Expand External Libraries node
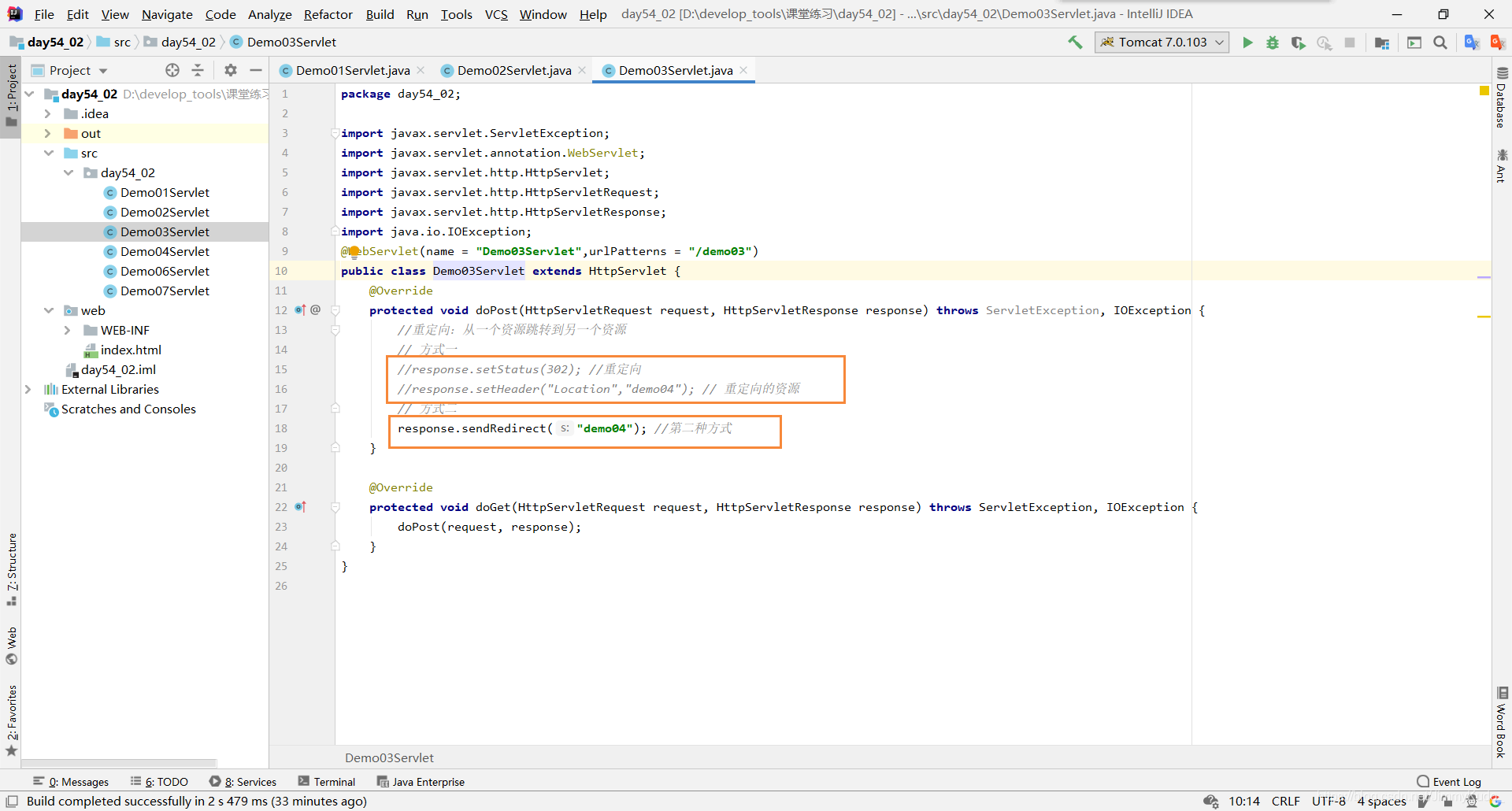 pos(28,389)
